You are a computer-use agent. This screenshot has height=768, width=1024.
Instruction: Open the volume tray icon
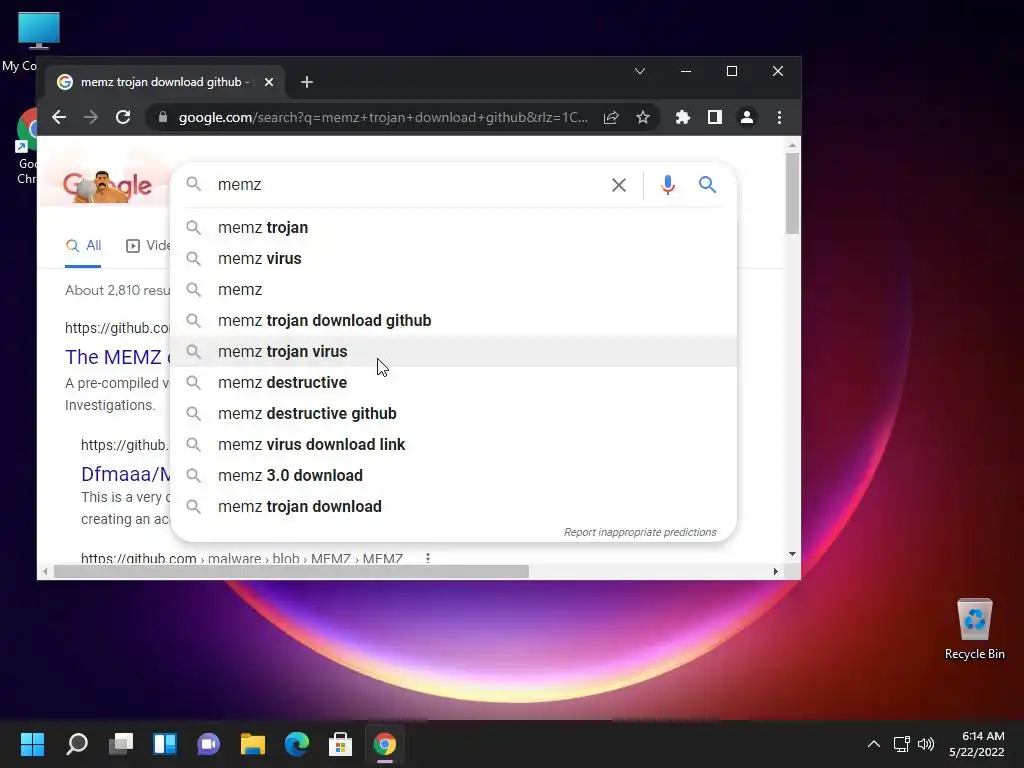(926, 744)
